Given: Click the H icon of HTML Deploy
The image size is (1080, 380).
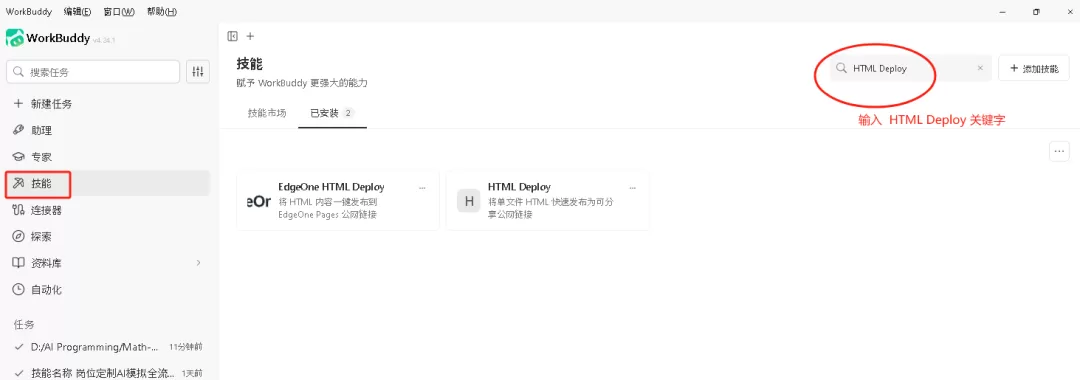Looking at the screenshot, I should point(468,201).
